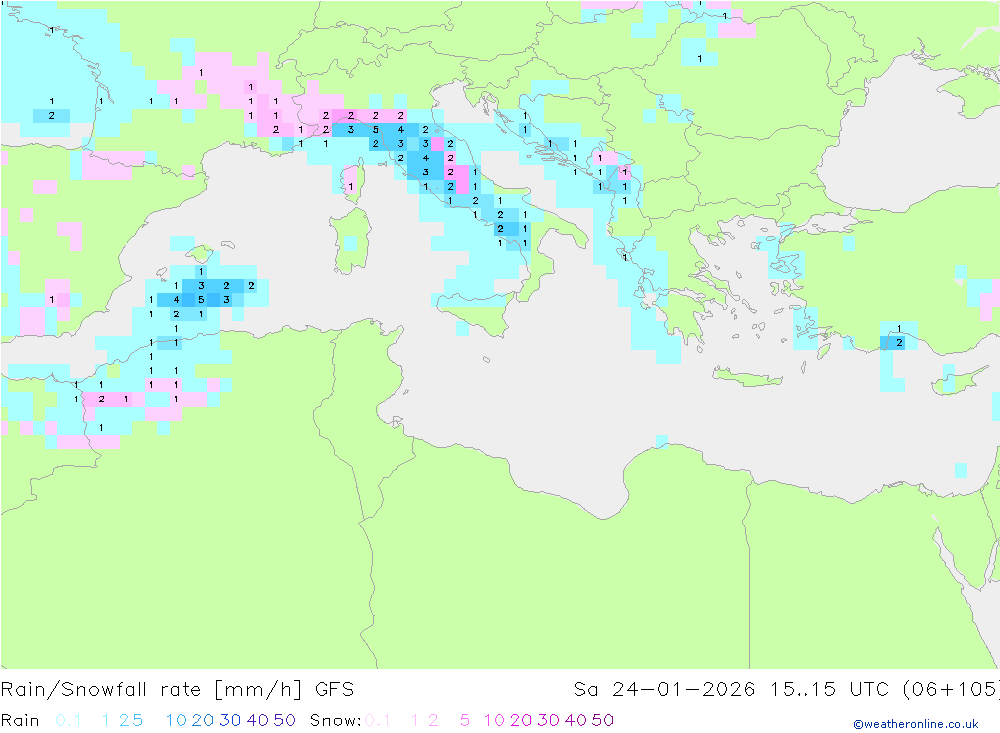
Task: Click the 'Rain' legend label
Action: (x=20, y=720)
